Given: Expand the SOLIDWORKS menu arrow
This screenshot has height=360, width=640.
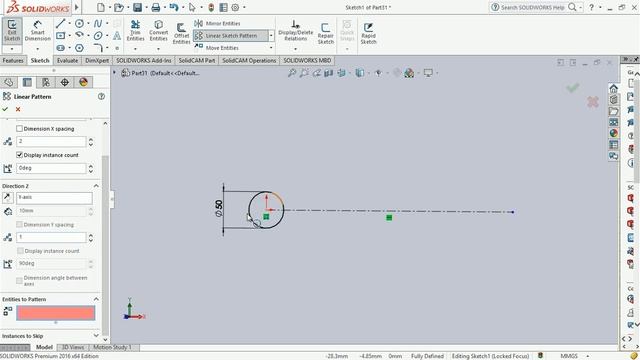Looking at the screenshot, I should tap(77, 7).
